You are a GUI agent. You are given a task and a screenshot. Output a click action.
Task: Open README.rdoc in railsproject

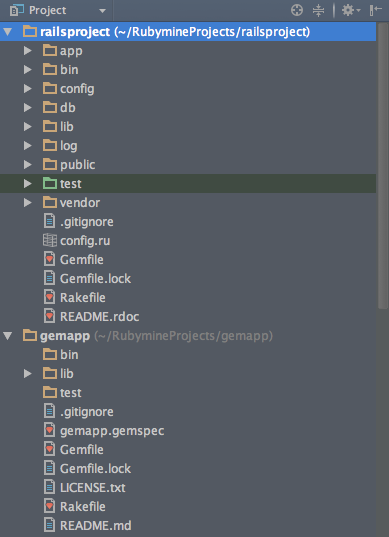point(99,316)
